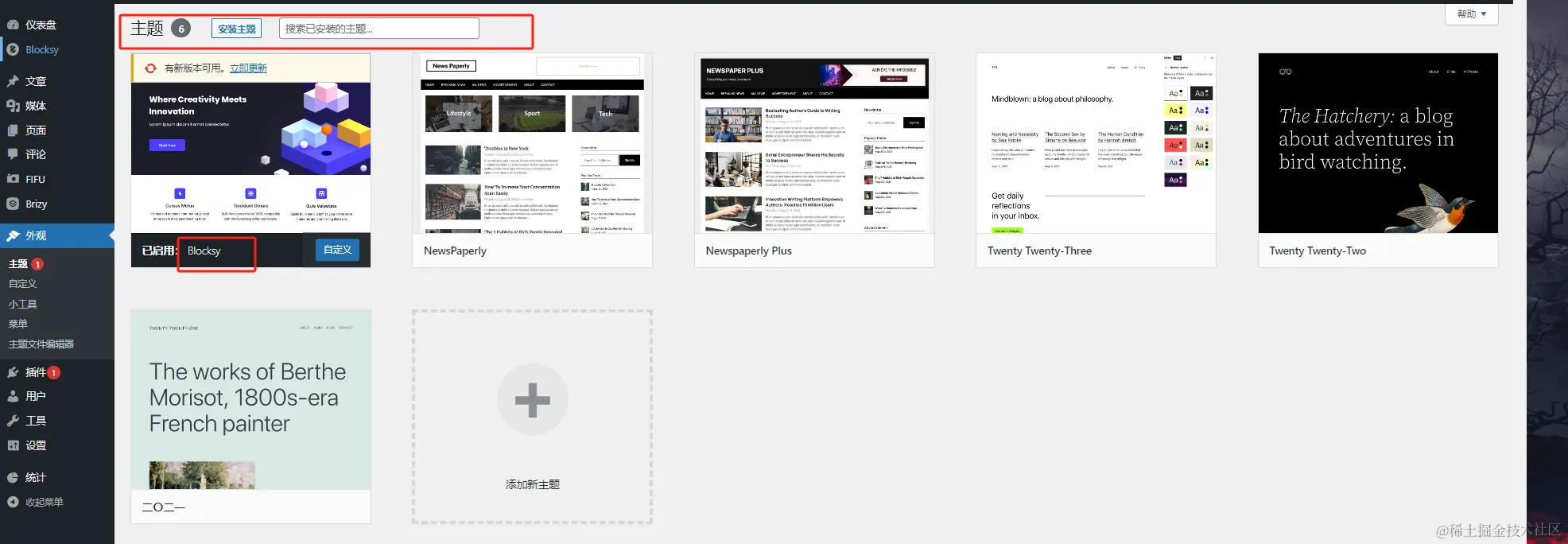Screen dimensions: 1568x544
Task: Click the 添加新主题 label
Action: click(533, 484)
